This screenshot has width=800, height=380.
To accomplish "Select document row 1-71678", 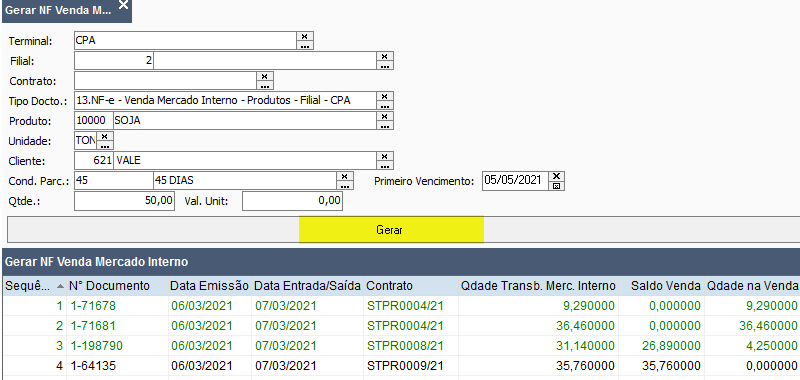I will [x=400, y=306].
